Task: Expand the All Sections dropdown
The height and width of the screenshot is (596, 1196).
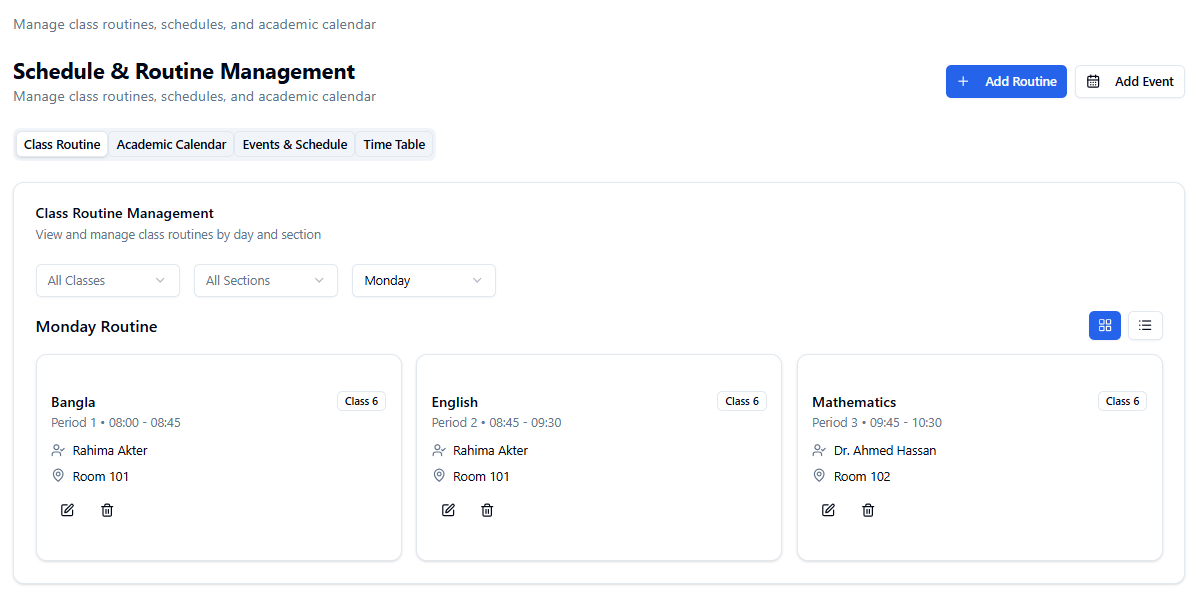Action: tap(265, 281)
